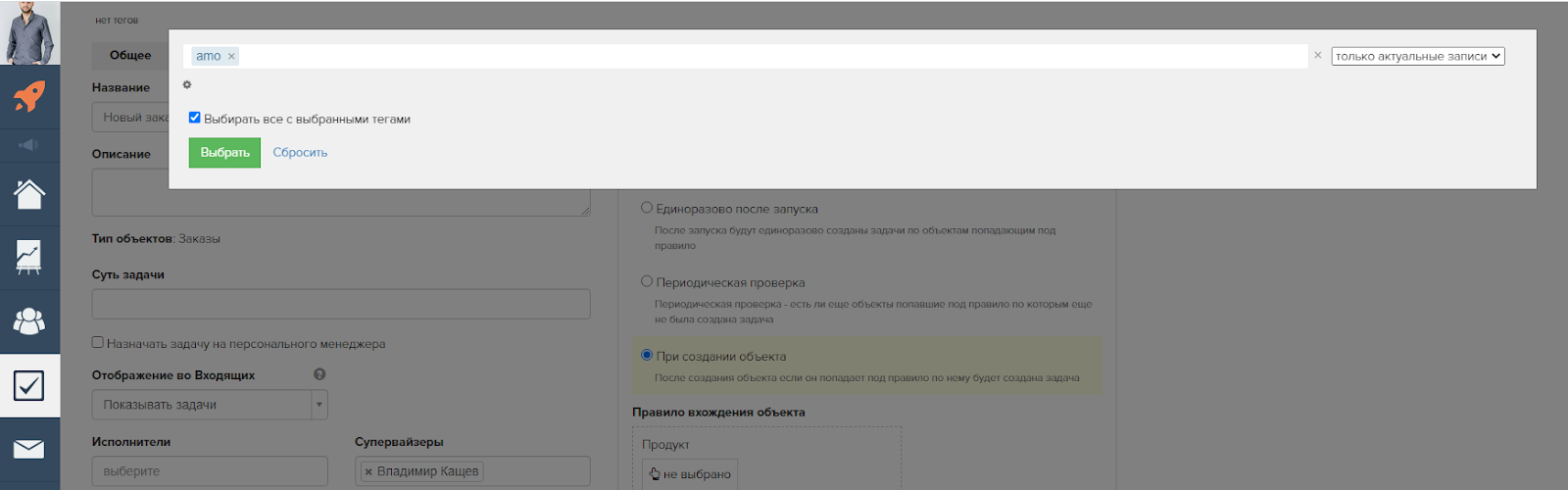
Task: Click the small gear settings icon
Action: (x=187, y=85)
